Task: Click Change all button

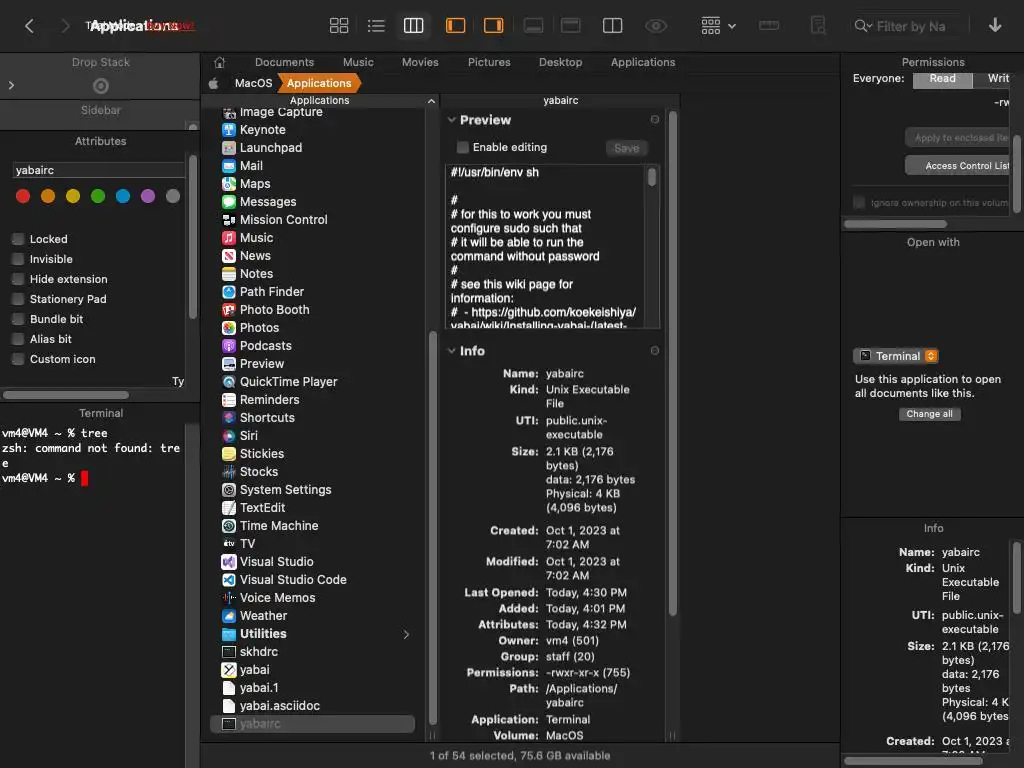Action: pyautogui.click(x=929, y=415)
